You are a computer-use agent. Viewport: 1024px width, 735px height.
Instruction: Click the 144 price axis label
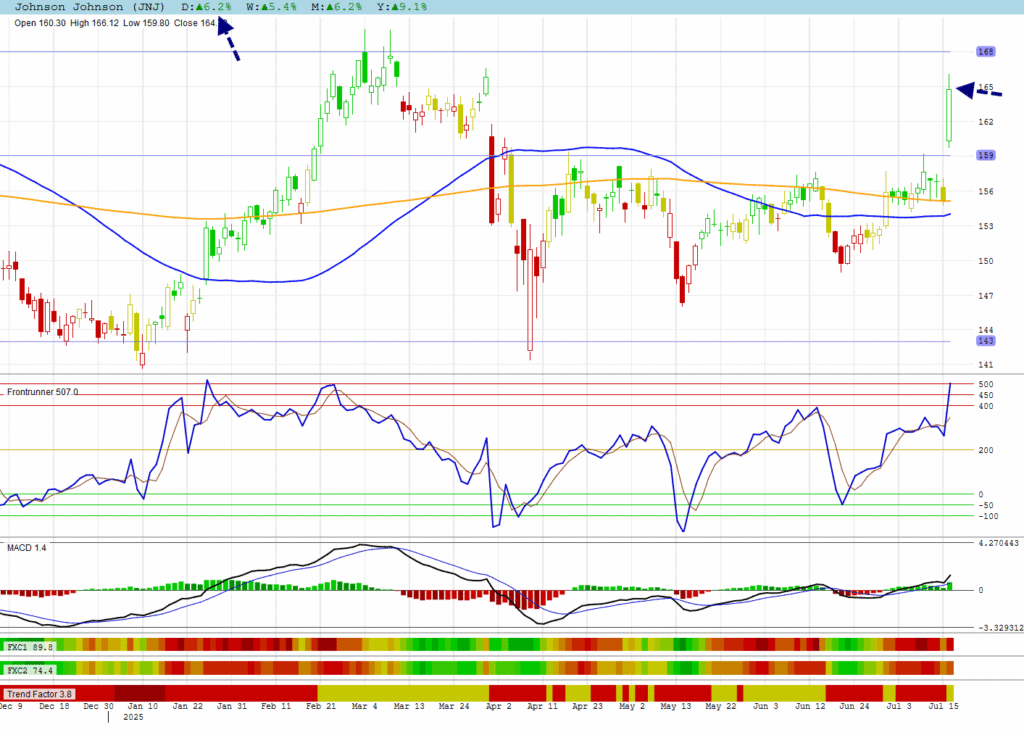click(x=985, y=330)
